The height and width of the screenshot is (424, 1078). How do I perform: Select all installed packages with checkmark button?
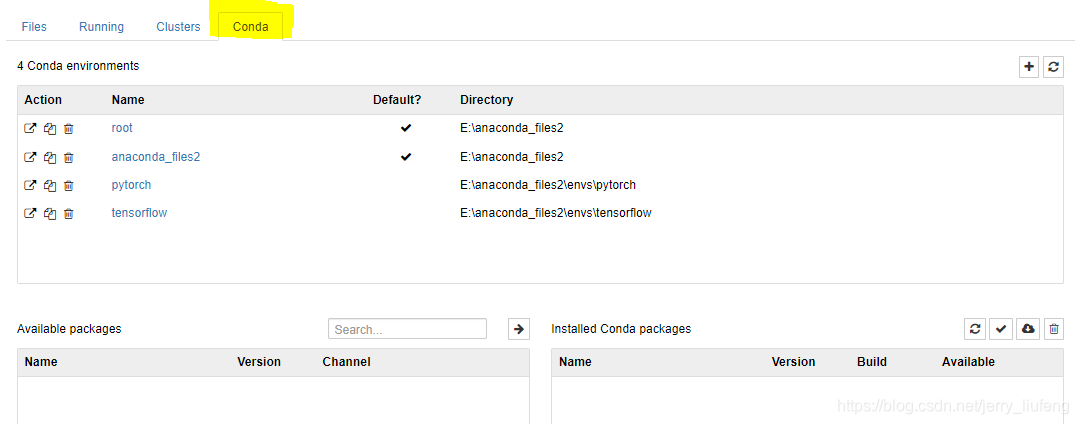[1001, 329]
